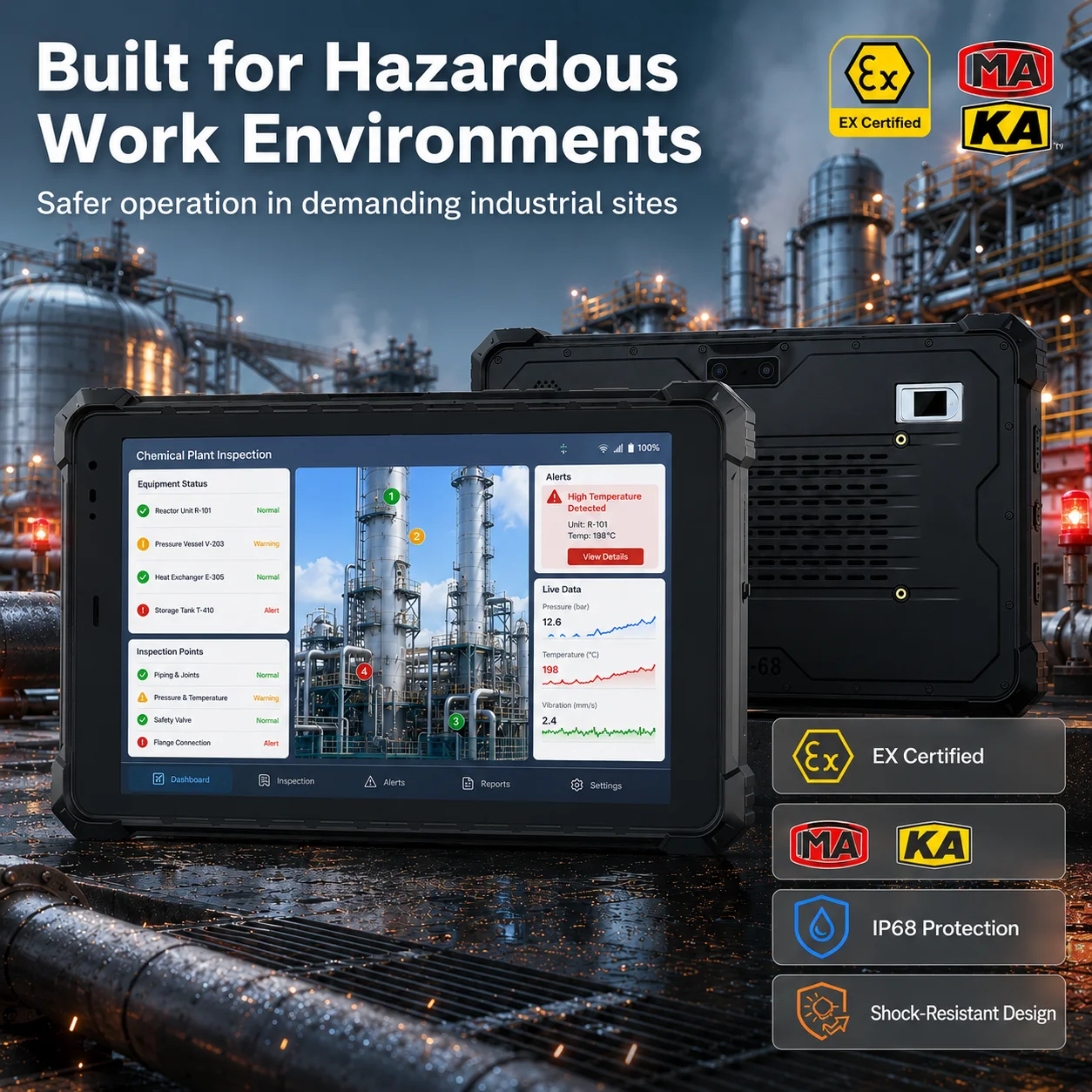Switch to the Inspection tab

(x=286, y=781)
